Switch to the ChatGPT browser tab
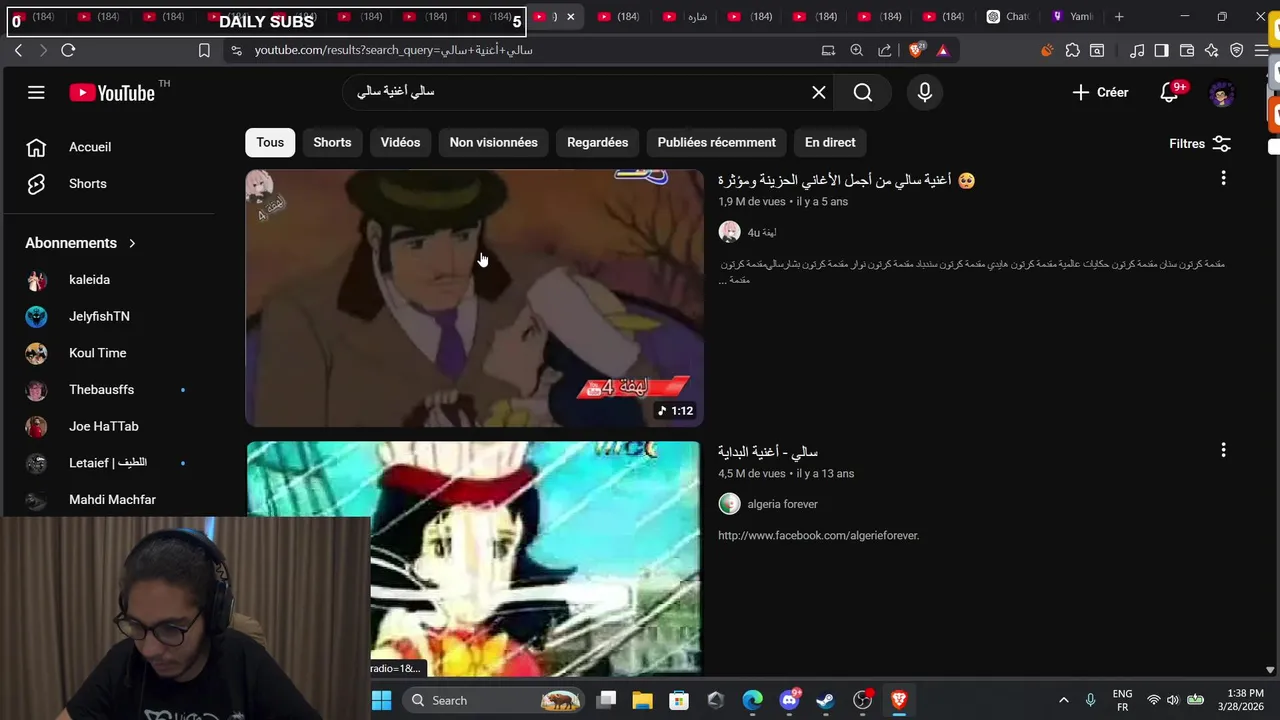Image resolution: width=1280 pixels, height=720 pixels. pos(1009,16)
